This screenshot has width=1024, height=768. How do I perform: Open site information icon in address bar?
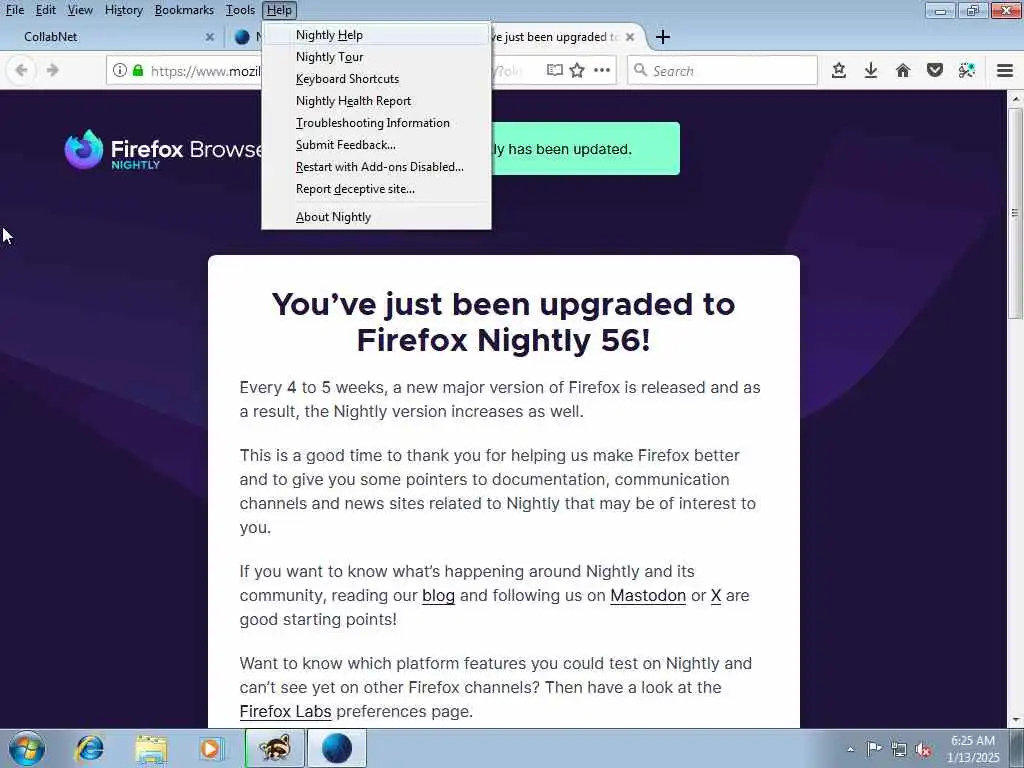coord(120,71)
